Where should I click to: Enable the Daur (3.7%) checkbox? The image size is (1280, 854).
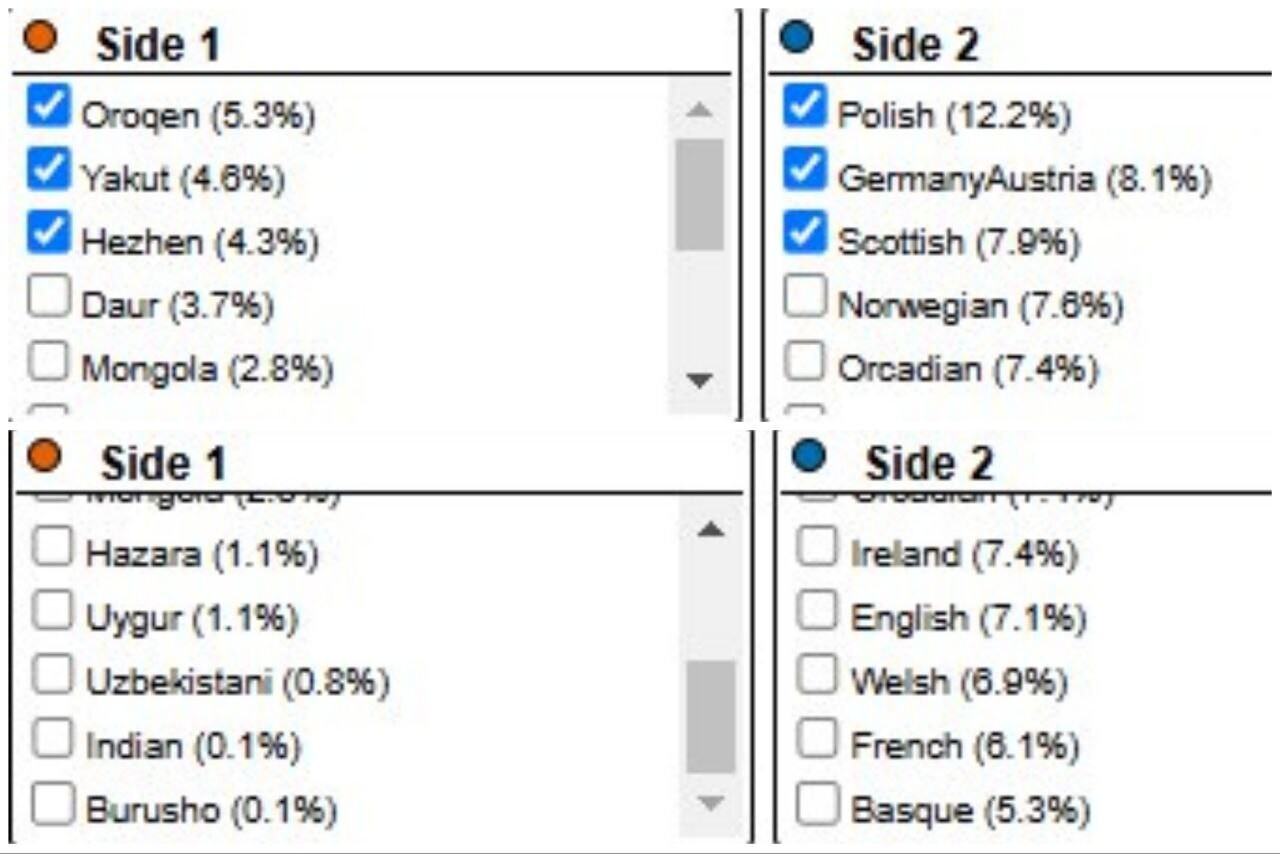(48, 298)
